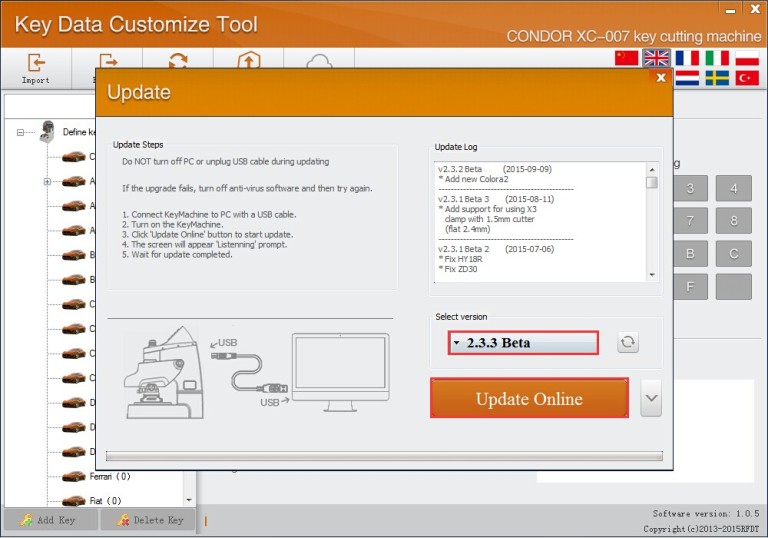768x538 pixels.
Task: Select the Italian flag
Action: pos(717,58)
